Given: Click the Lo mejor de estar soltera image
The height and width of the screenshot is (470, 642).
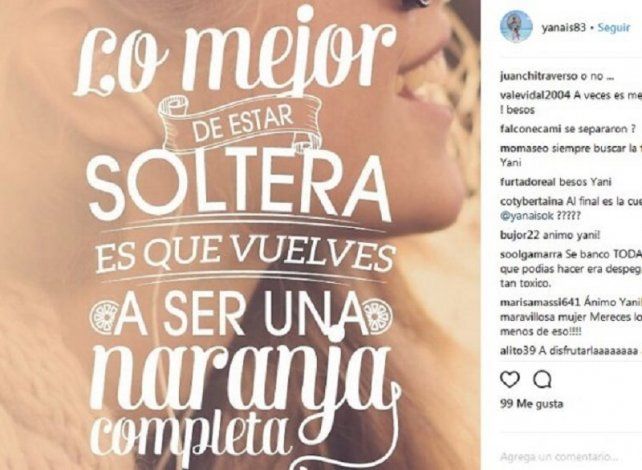Looking at the screenshot, I should click(240, 235).
